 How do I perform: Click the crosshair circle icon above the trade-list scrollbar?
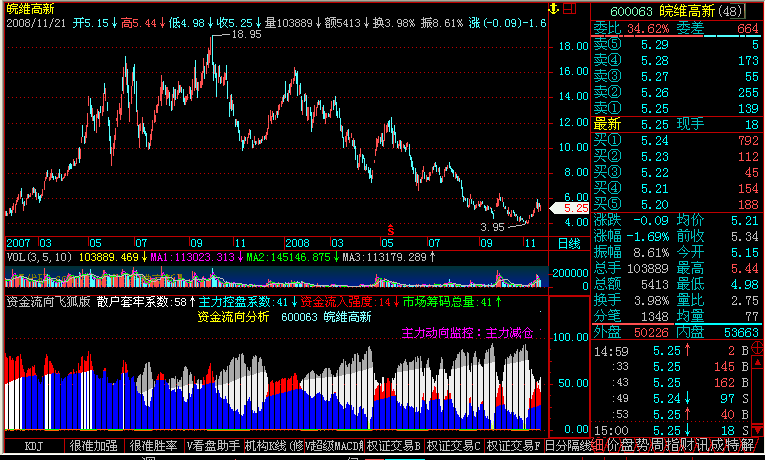tap(758, 348)
